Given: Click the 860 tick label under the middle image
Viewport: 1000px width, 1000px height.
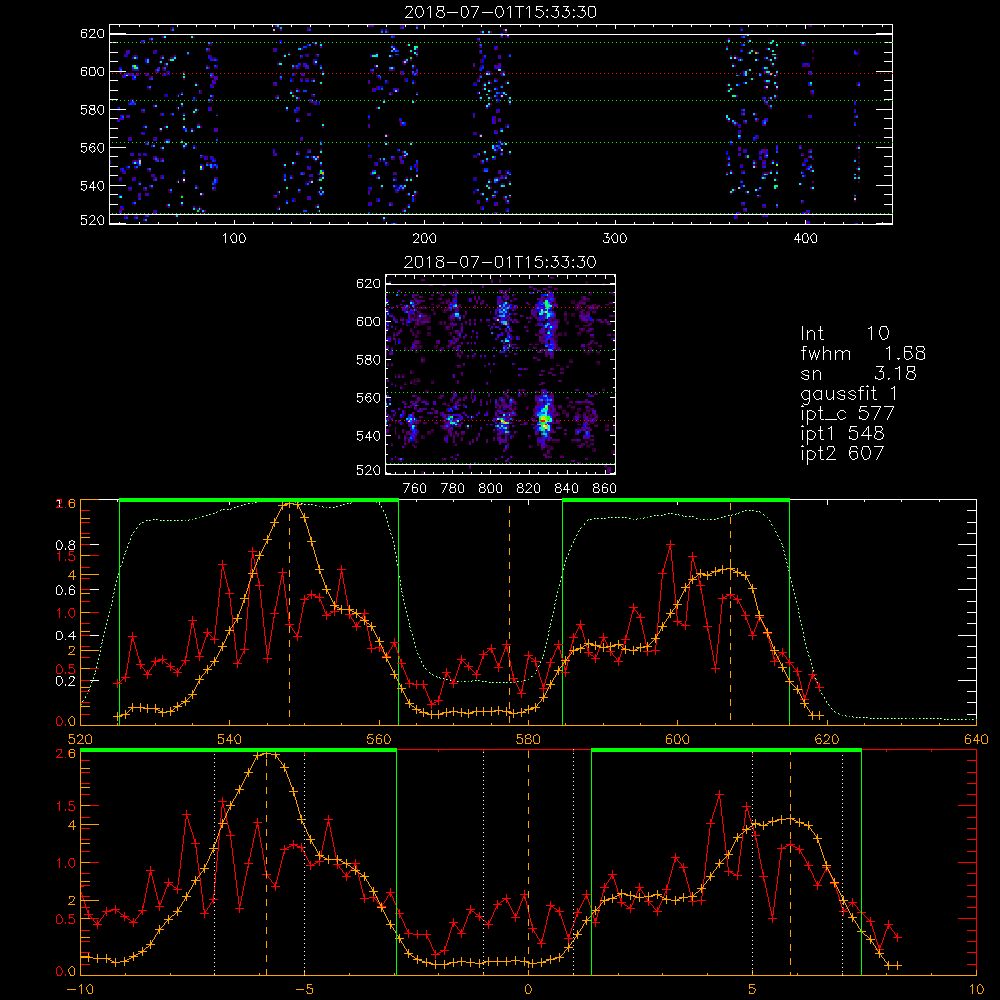Looking at the screenshot, I should click(605, 489).
